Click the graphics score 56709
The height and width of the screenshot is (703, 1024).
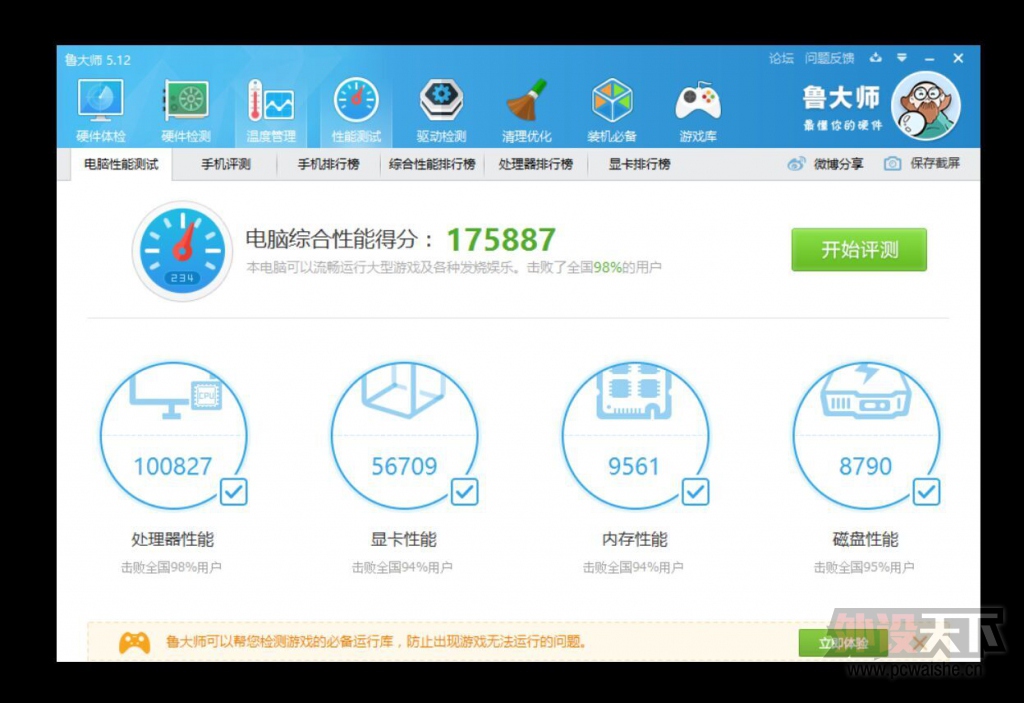(x=404, y=466)
